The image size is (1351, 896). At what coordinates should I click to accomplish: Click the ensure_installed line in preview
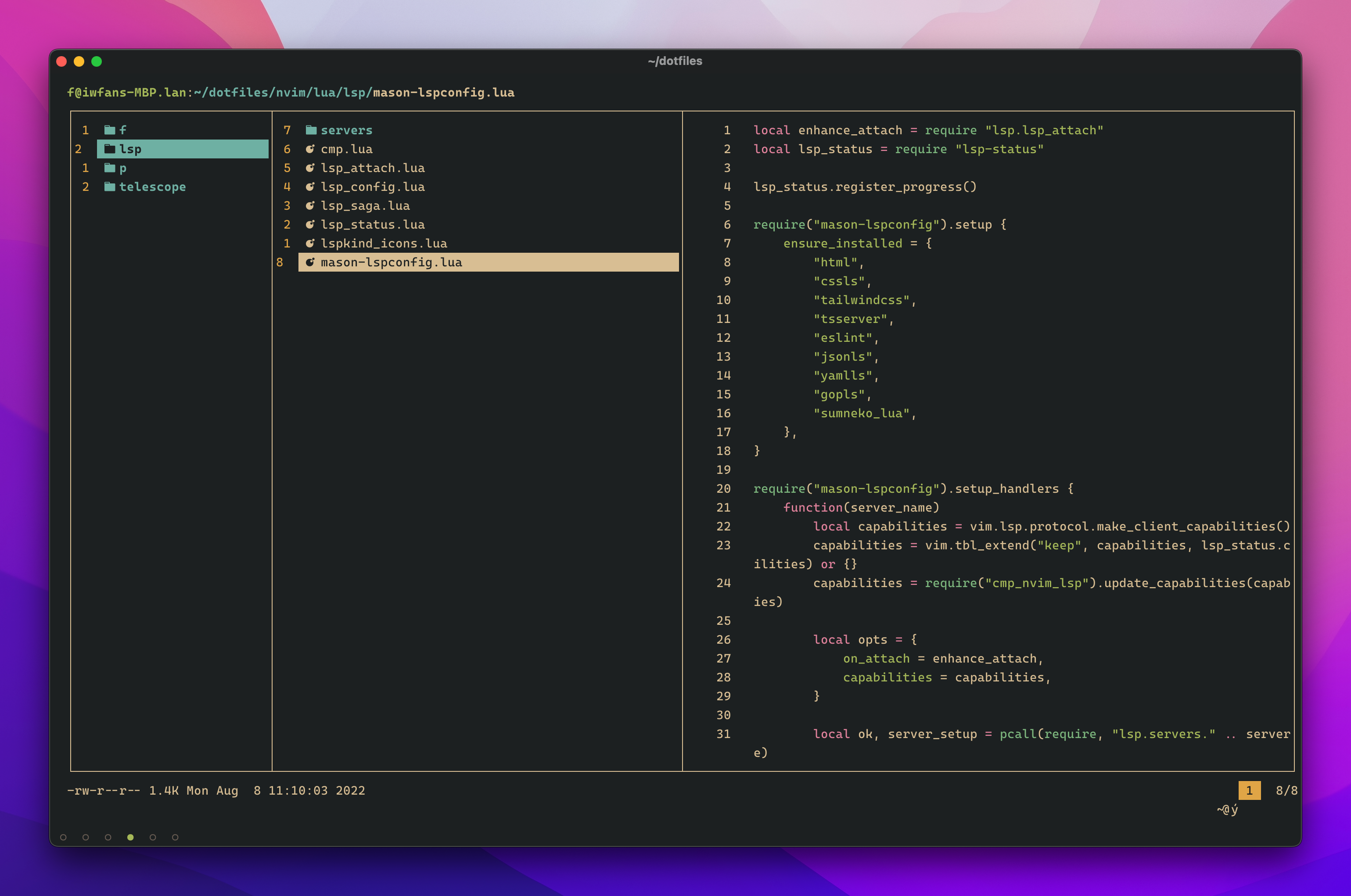(857, 244)
